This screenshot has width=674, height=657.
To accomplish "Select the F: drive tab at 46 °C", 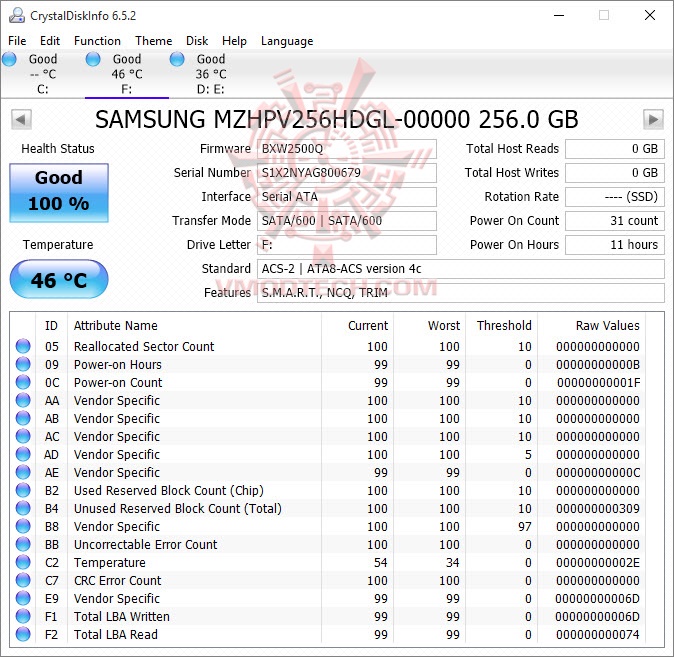I will click(127, 74).
